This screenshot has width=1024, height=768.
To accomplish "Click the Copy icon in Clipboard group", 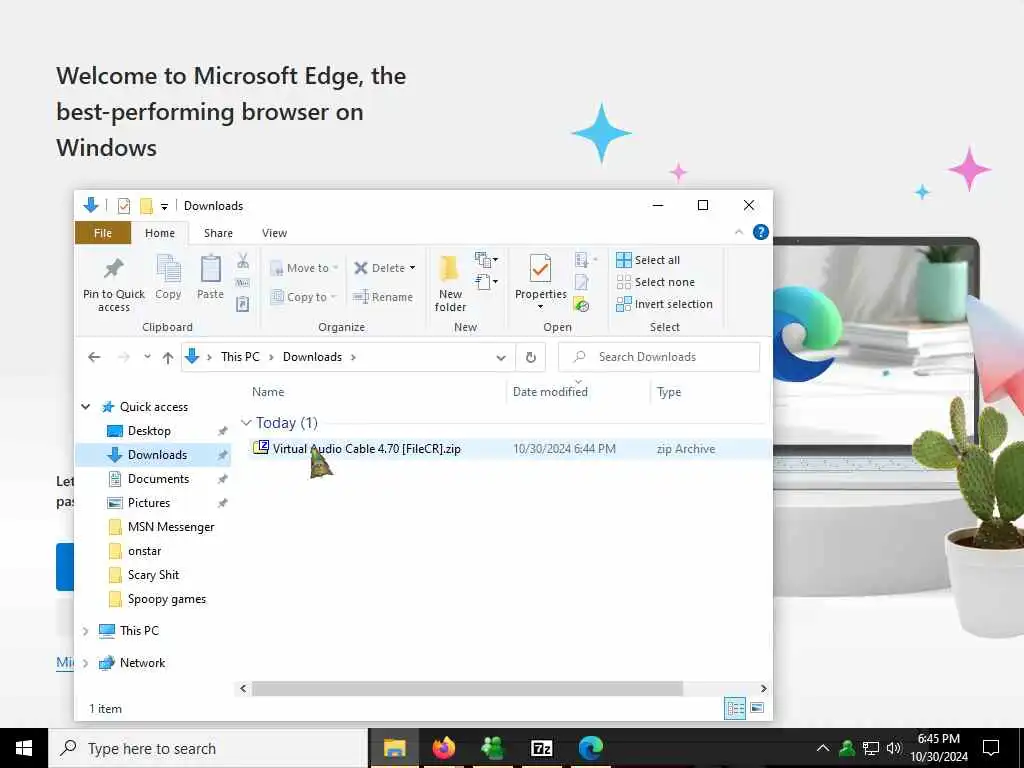I will [168, 268].
